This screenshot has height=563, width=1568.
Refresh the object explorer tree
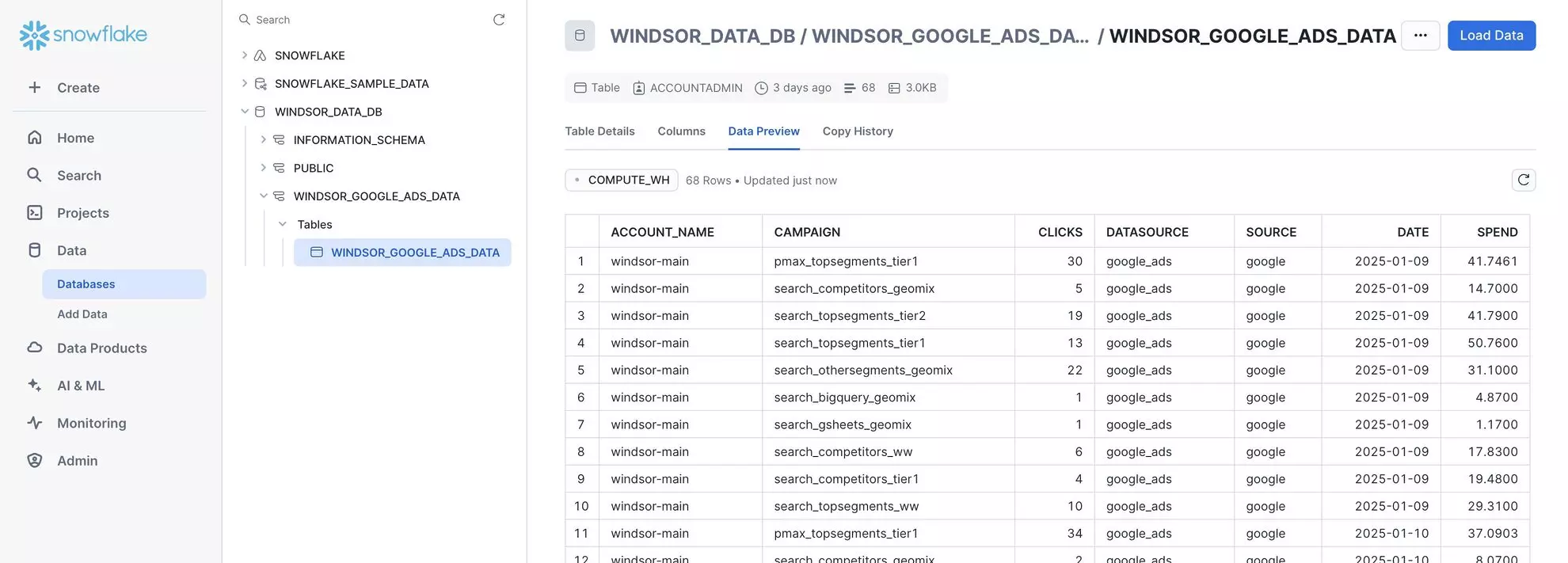click(x=499, y=20)
